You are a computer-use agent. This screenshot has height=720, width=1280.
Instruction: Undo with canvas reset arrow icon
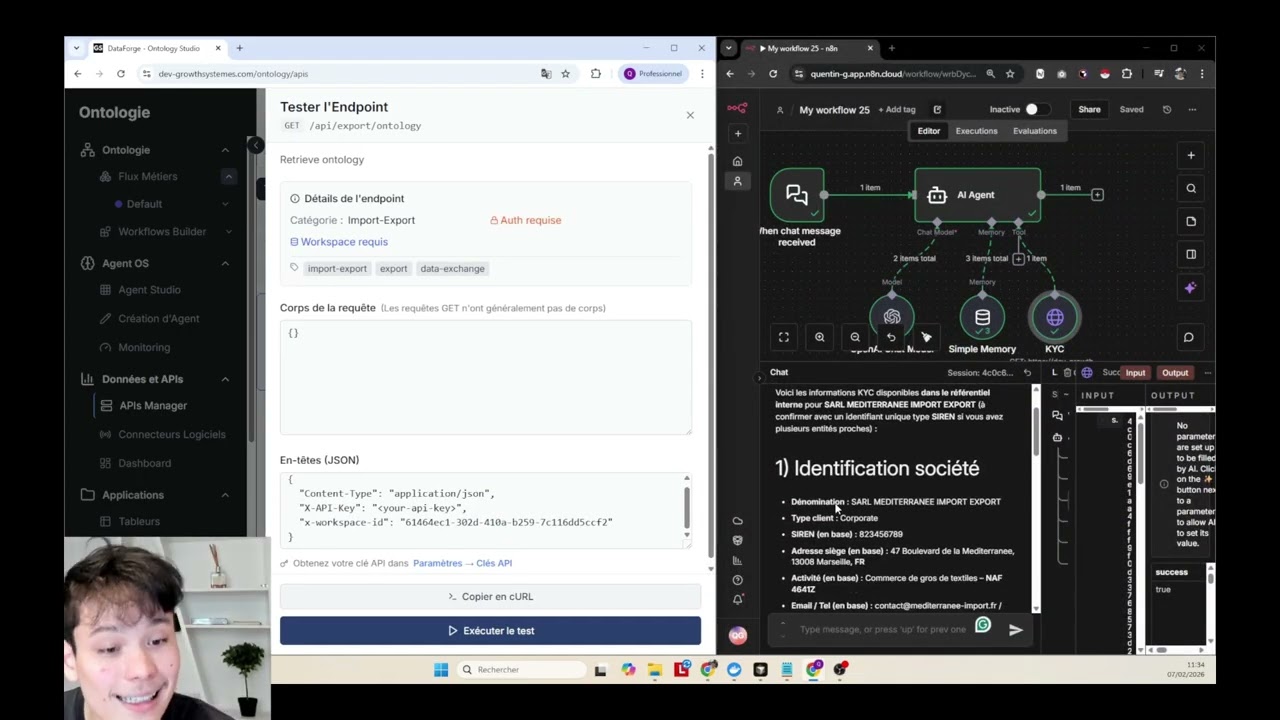890,337
